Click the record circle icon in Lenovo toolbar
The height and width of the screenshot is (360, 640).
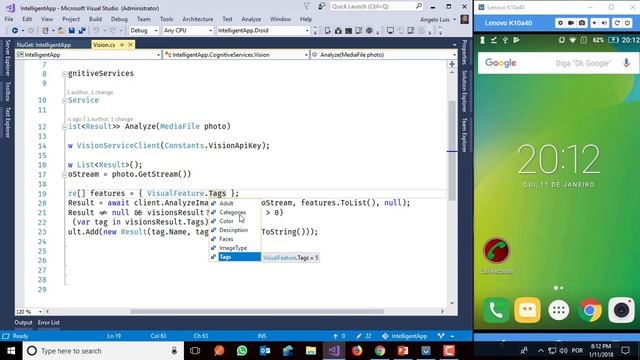click(x=560, y=23)
